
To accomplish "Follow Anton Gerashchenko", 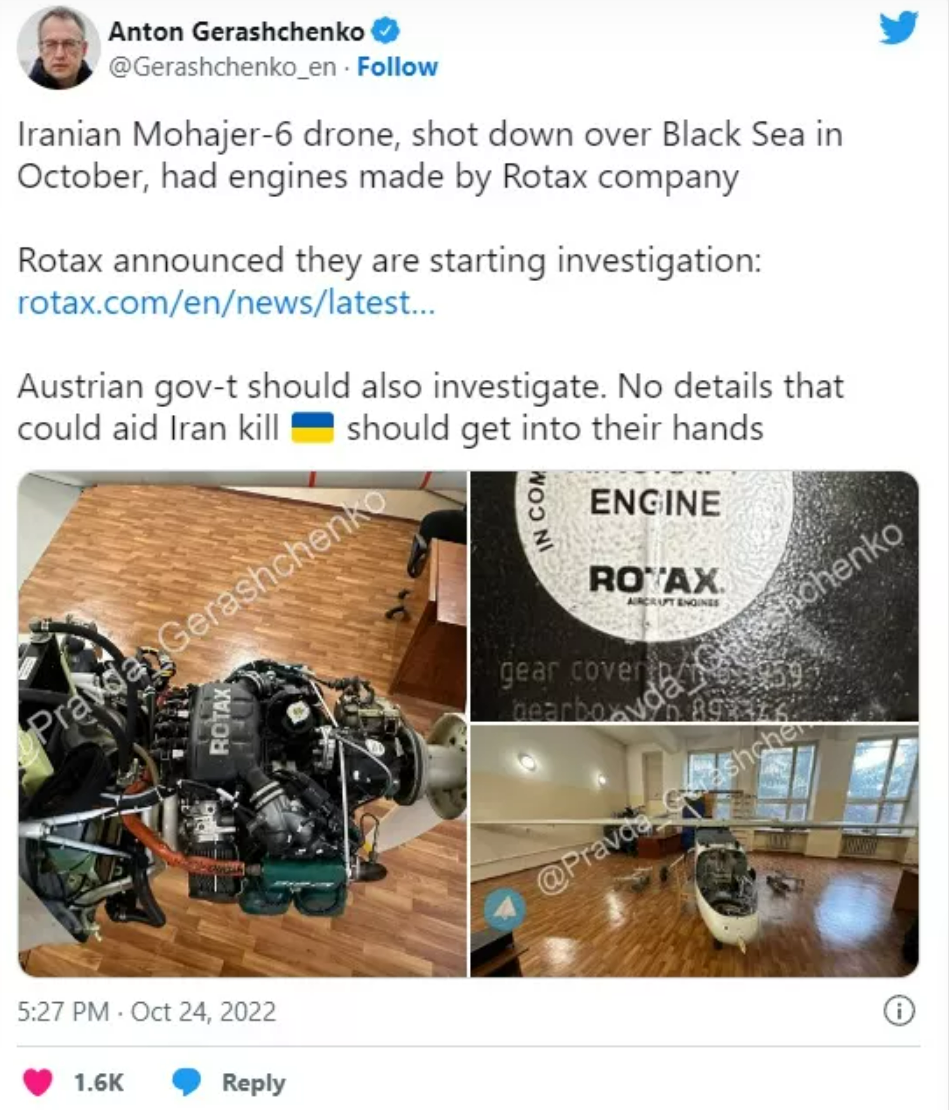I will coord(397,67).
